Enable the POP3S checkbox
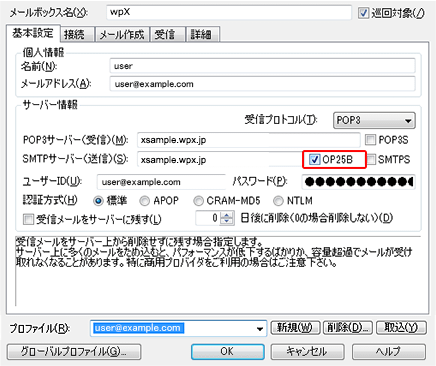The image size is (436, 366). 370,140
